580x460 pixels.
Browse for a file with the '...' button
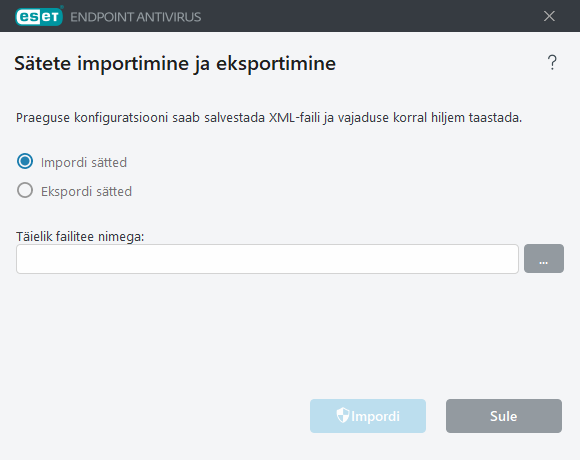pos(544,258)
